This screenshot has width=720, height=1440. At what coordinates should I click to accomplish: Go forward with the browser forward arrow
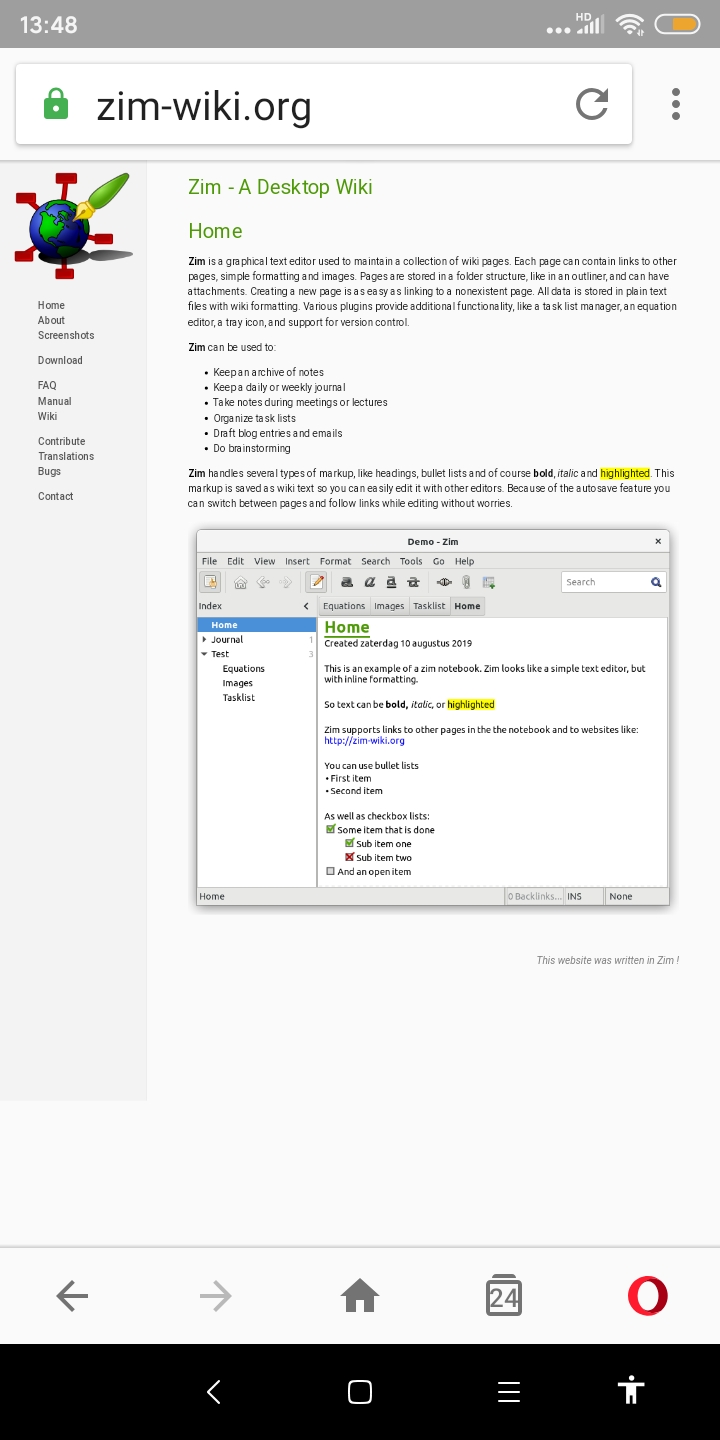pyautogui.click(x=215, y=1297)
